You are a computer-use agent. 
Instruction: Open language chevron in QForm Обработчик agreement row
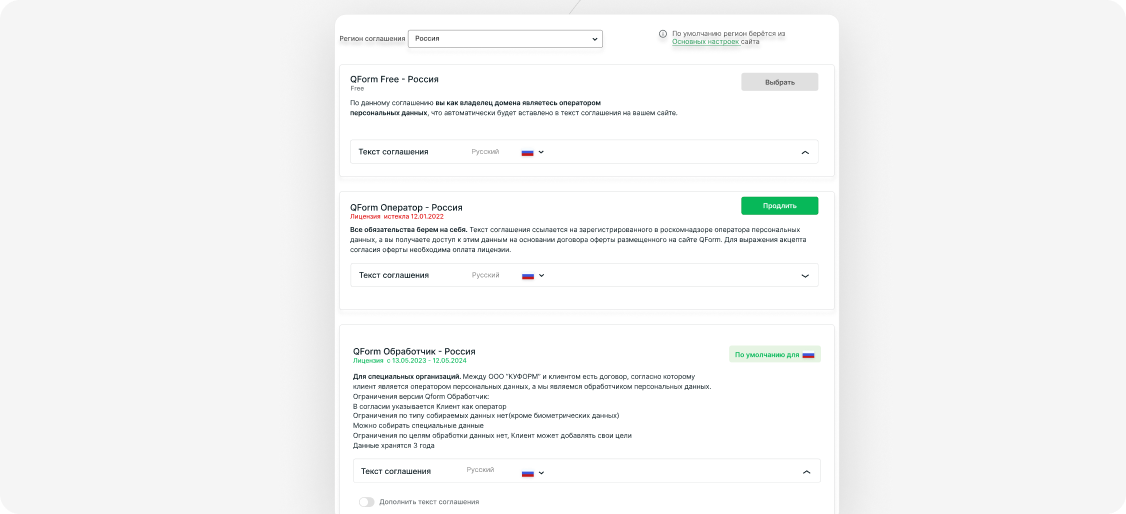tap(541, 472)
